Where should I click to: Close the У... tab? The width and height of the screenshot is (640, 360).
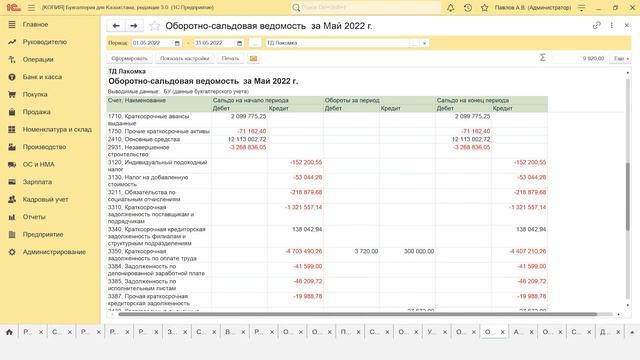(445, 332)
